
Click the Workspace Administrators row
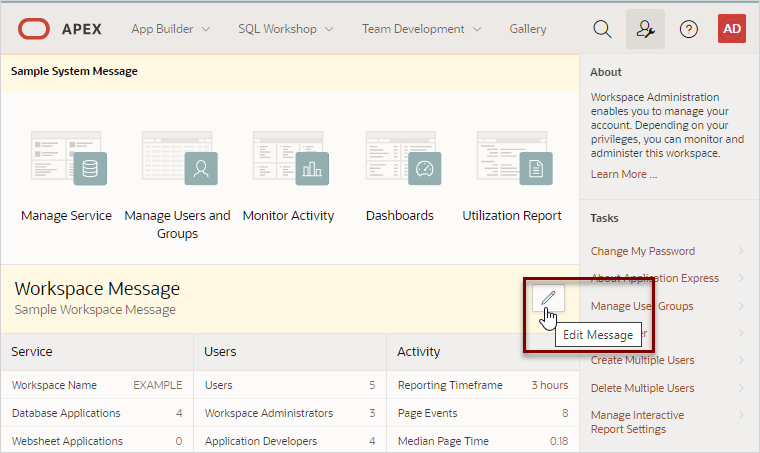[290, 413]
